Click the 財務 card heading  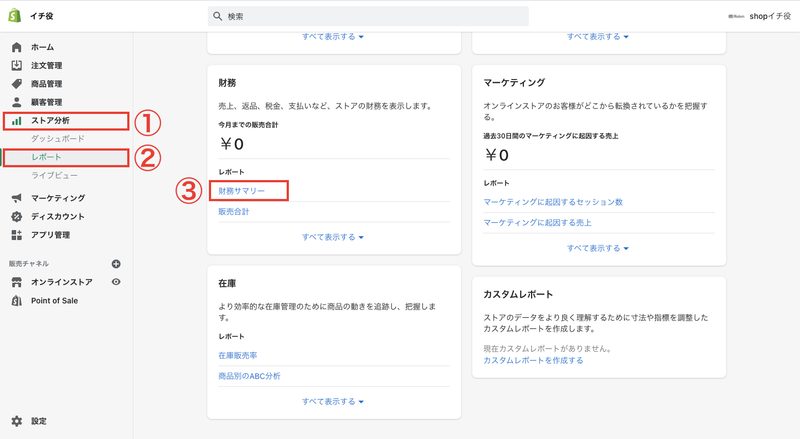[227, 83]
